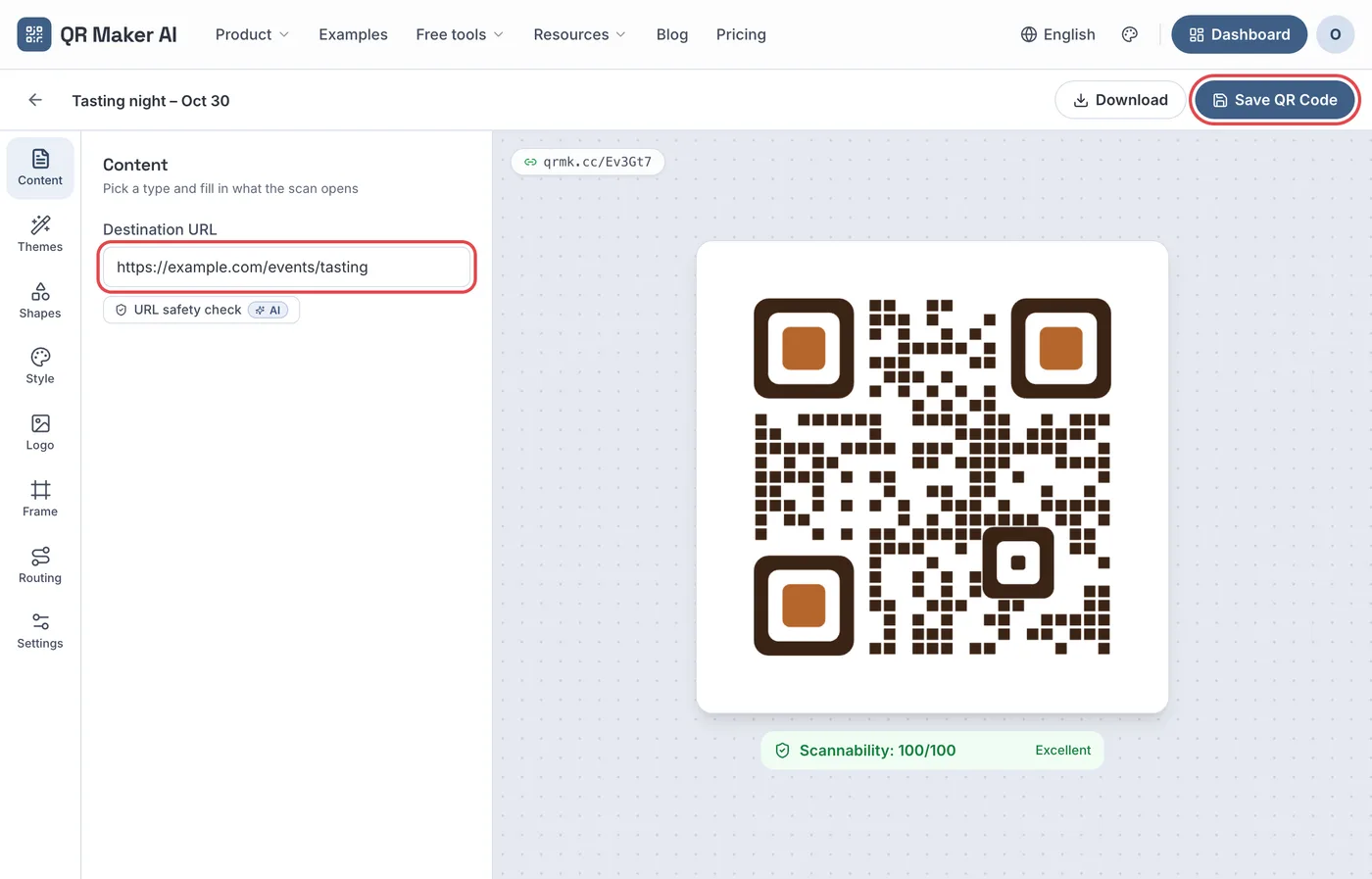The image size is (1372, 879).
Task: Click the Content panel heading
Action: (x=135, y=165)
